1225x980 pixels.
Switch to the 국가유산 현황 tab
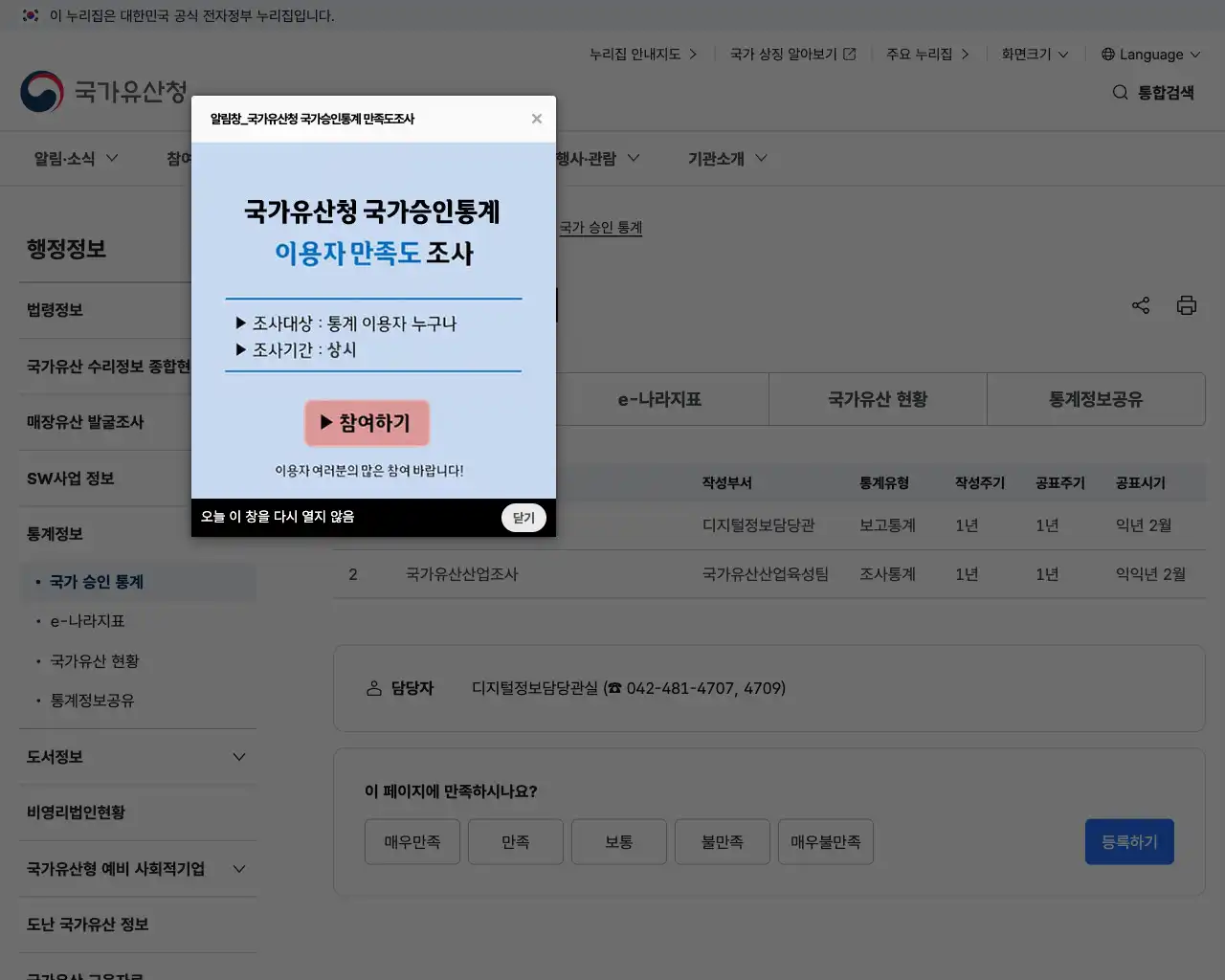878,399
